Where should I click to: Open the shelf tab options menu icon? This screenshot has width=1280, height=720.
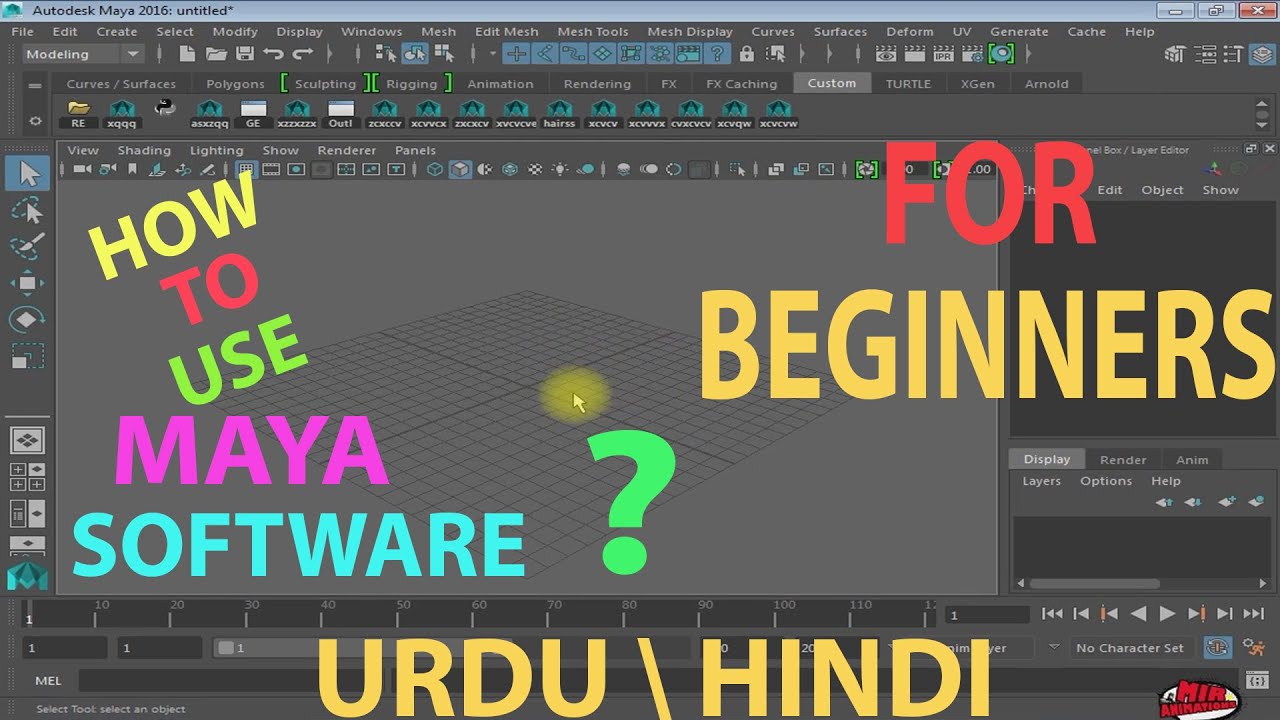(36, 87)
